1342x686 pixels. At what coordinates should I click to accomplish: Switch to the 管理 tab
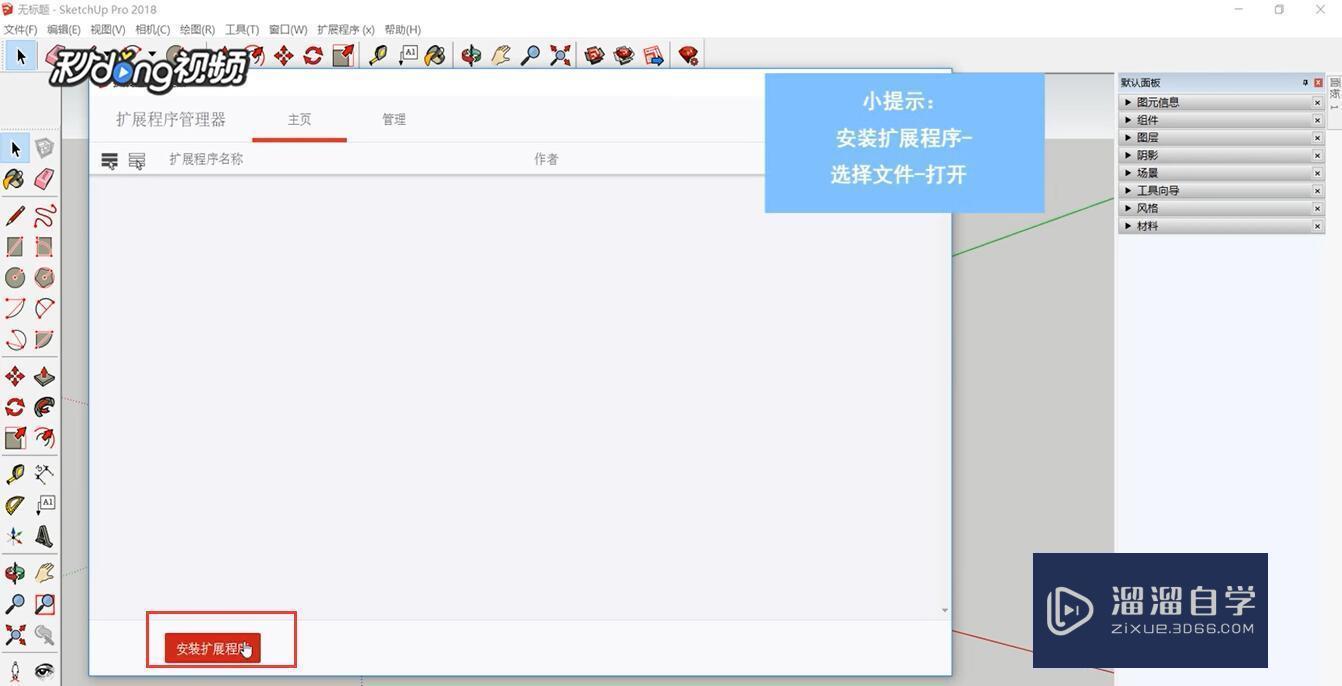pyautogui.click(x=394, y=119)
